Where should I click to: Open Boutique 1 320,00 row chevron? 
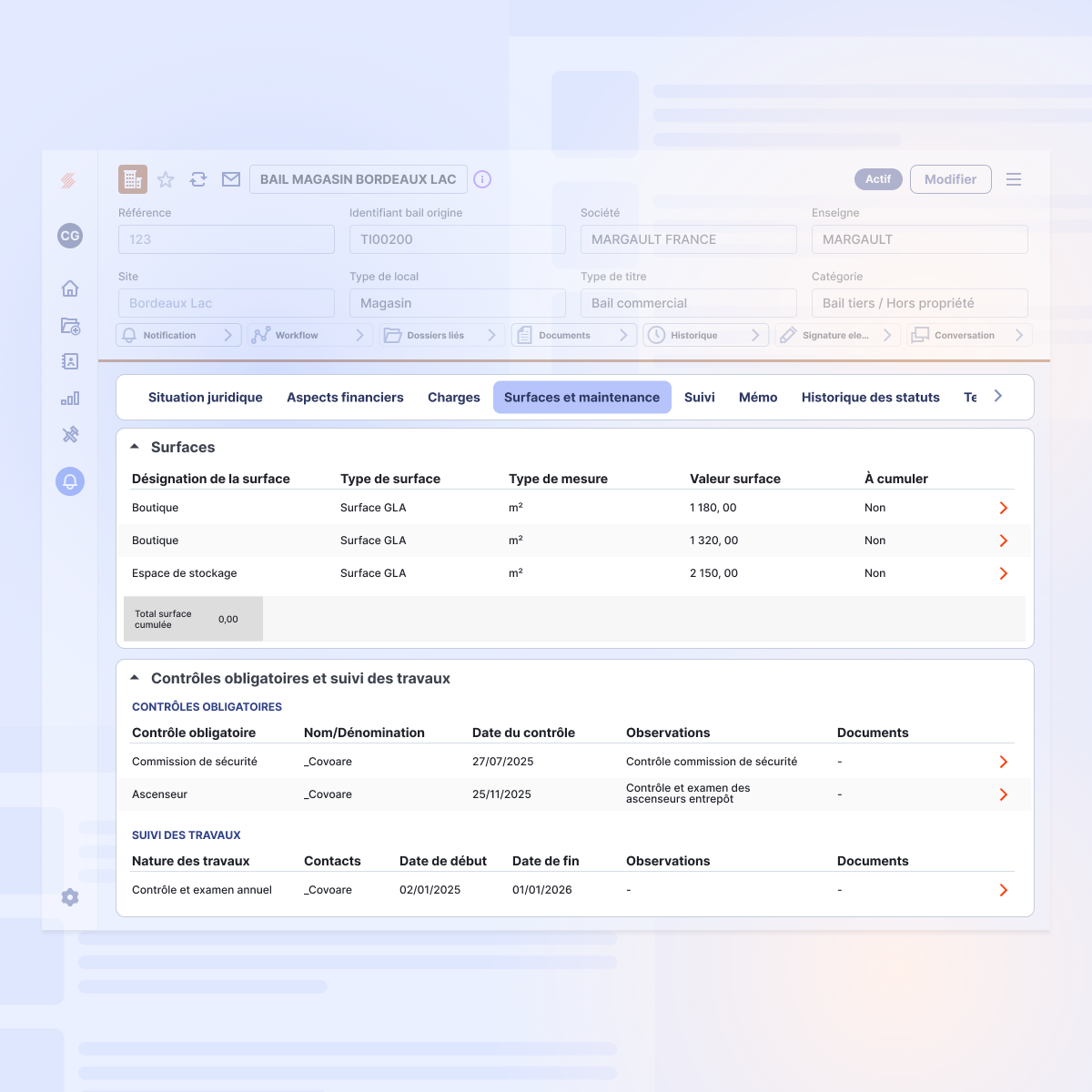[x=1004, y=541]
